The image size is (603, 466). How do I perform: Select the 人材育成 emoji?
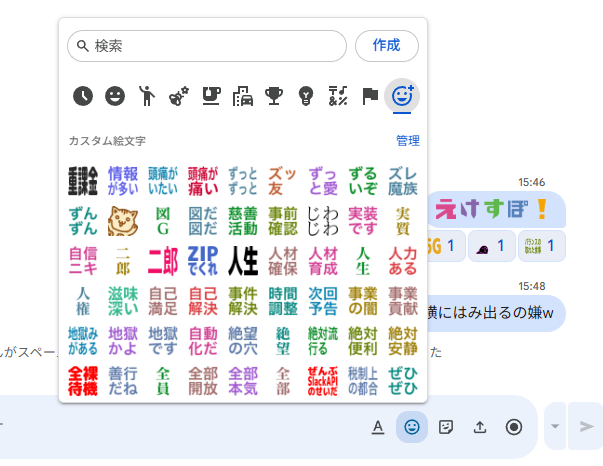tap(323, 261)
